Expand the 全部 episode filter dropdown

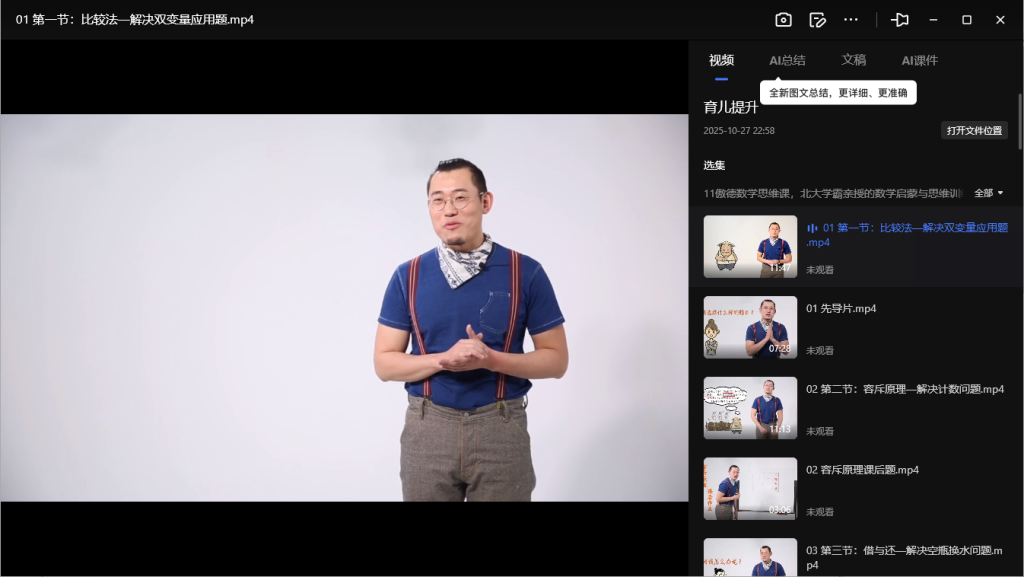coord(988,193)
